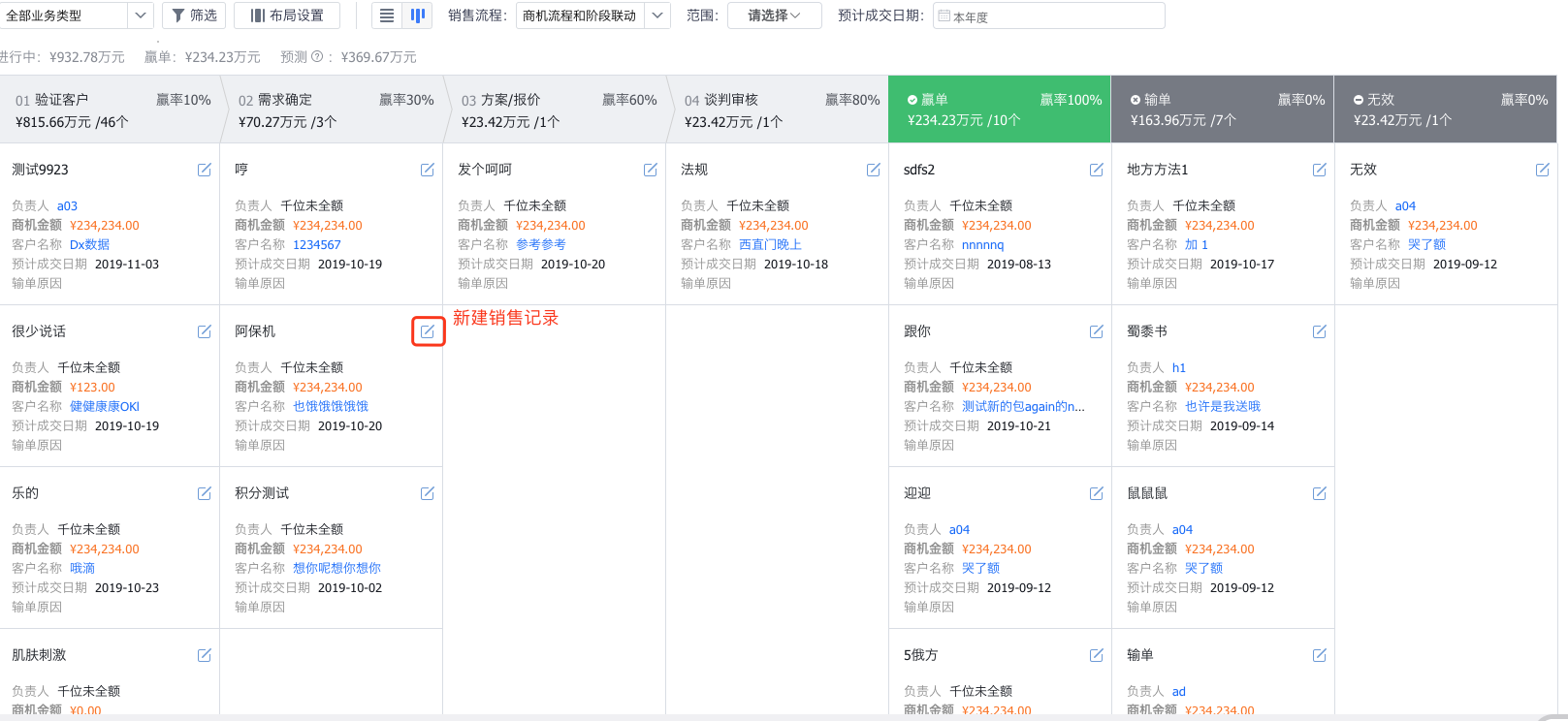Select the 赢单 stage header

coord(1000,110)
